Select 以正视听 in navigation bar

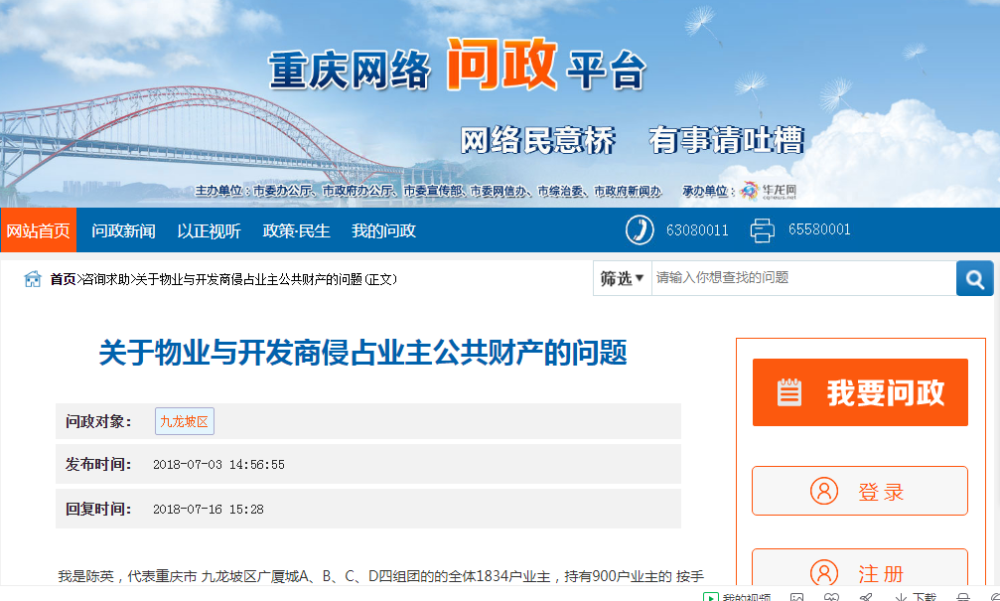(x=209, y=231)
